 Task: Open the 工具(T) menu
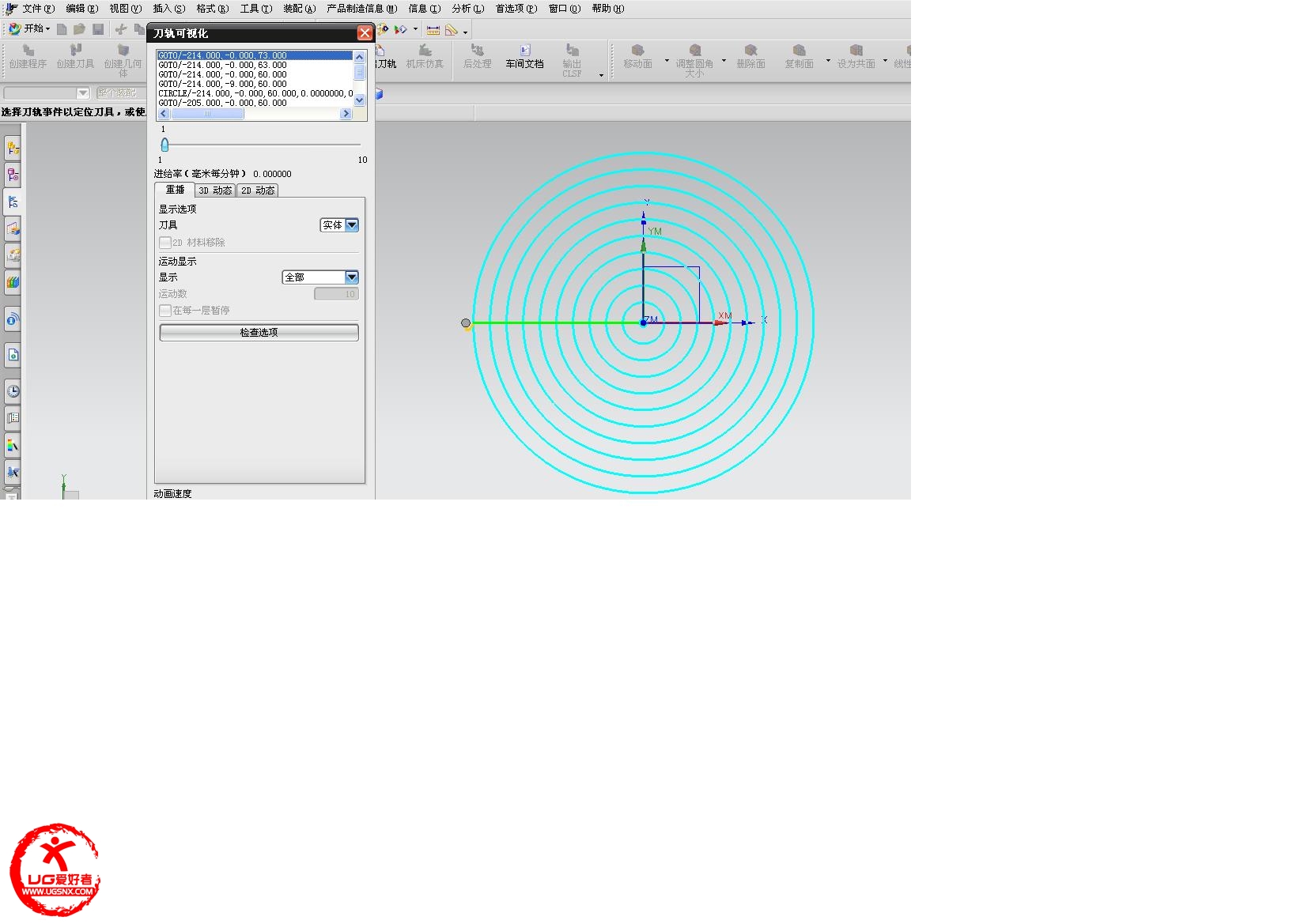[255, 9]
